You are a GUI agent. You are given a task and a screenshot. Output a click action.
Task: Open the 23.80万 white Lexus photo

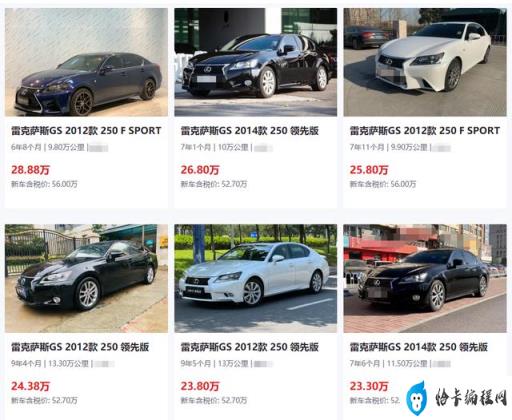click(255, 278)
